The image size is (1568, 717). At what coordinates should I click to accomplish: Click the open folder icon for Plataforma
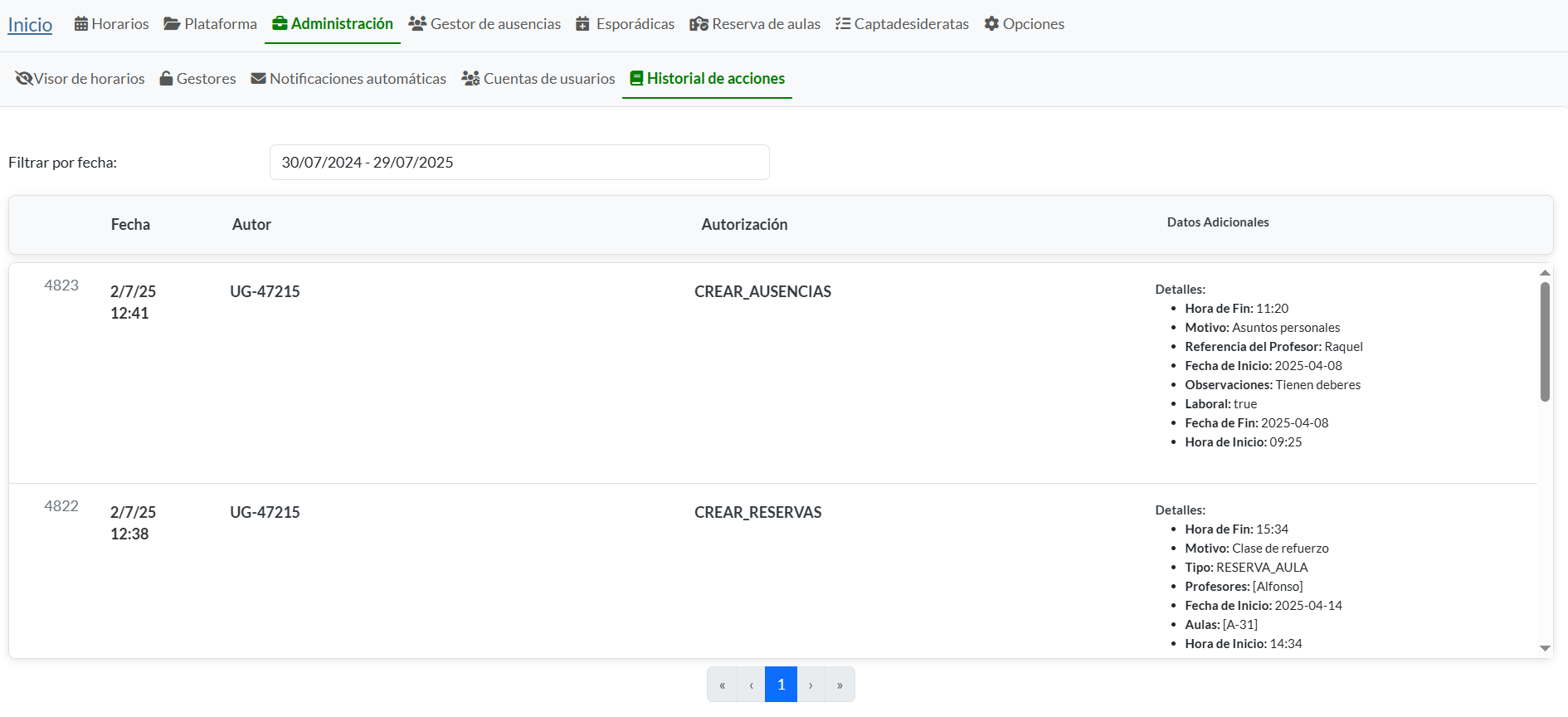click(x=172, y=24)
